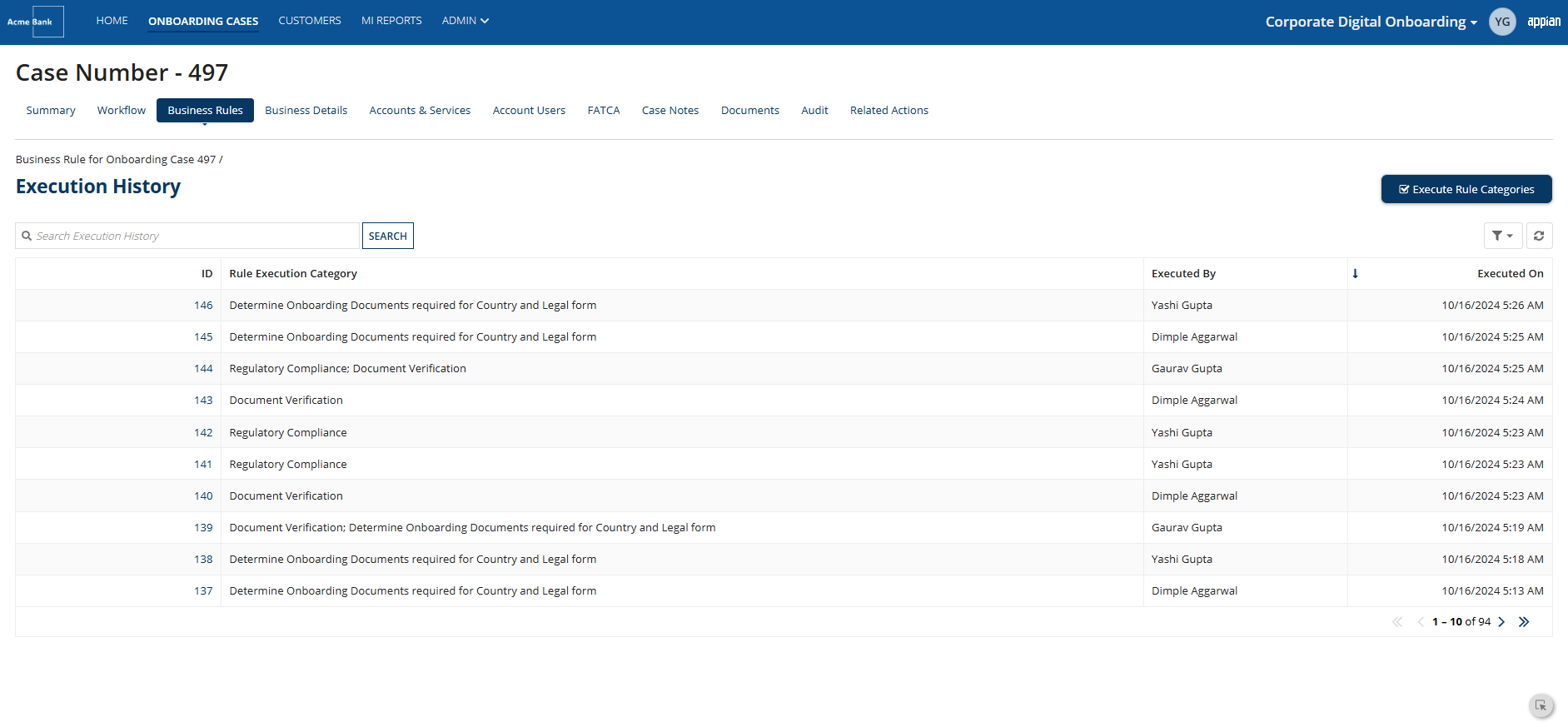Viewport: 1568px width, 722px height.
Task: Open the Audit tab
Action: tap(814, 110)
